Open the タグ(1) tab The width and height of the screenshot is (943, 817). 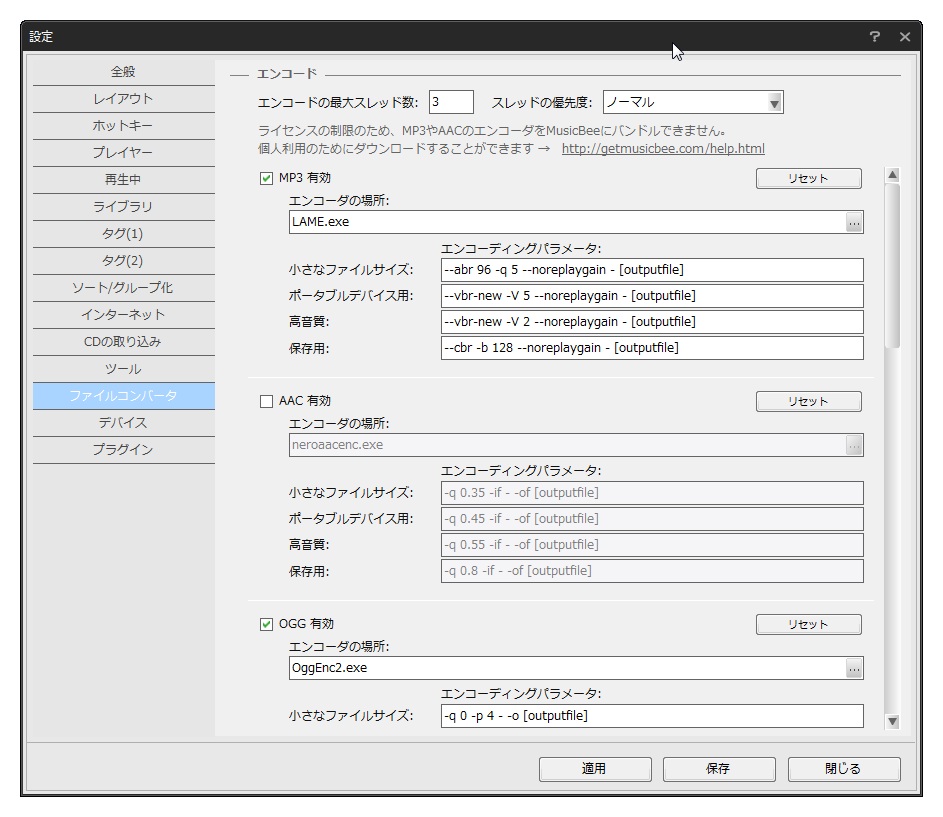tap(123, 234)
